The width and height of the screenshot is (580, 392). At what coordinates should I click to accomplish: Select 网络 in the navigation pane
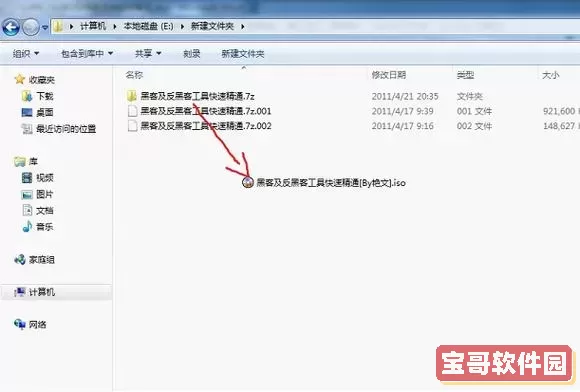coord(38,324)
